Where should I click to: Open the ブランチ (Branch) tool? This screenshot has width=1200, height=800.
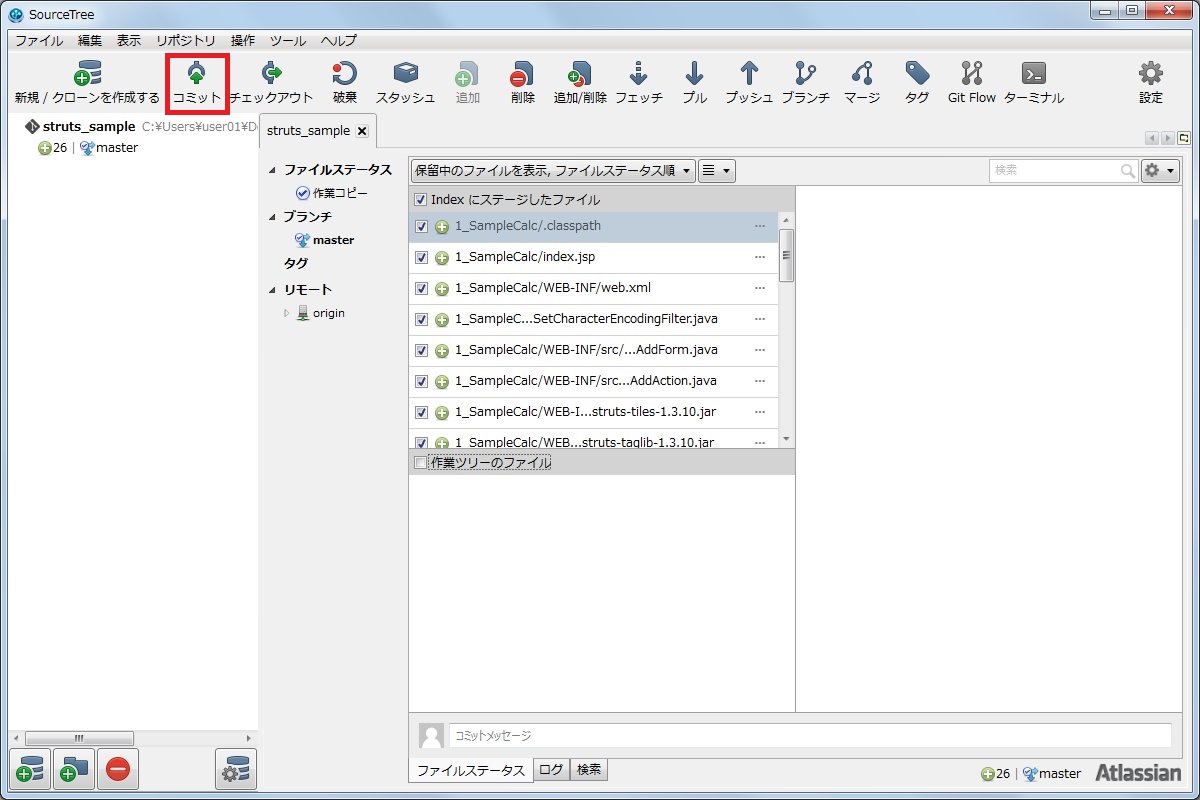805,82
